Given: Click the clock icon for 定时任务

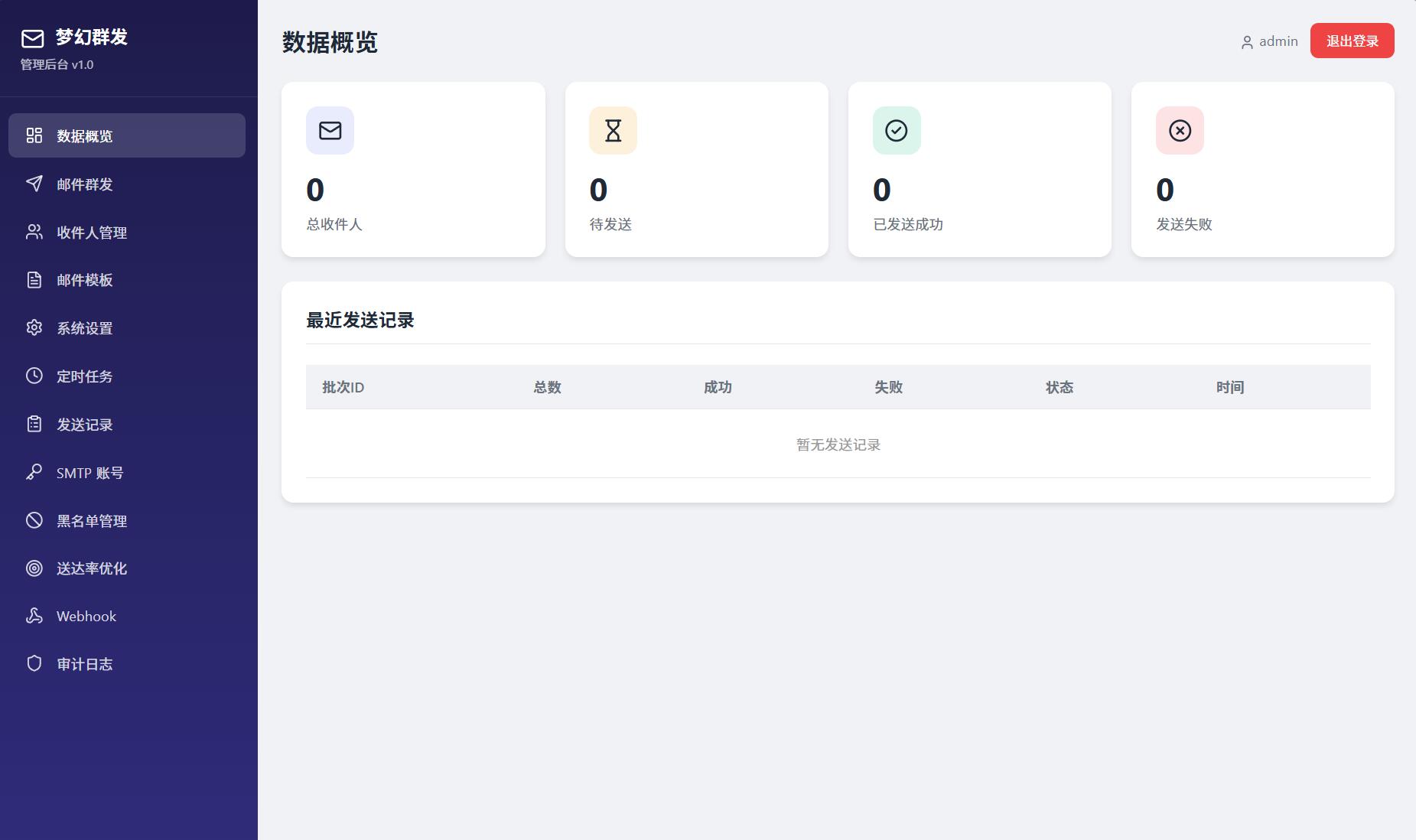Looking at the screenshot, I should pos(34,376).
